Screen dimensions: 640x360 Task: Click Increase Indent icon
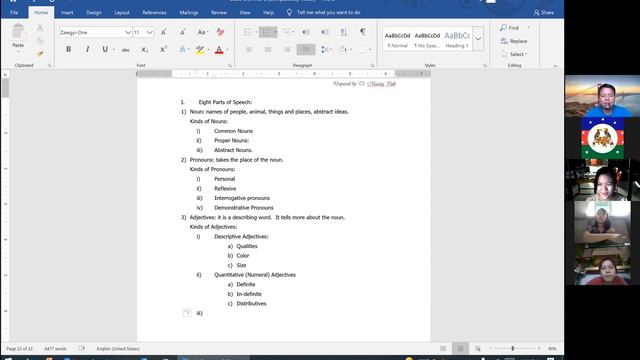[324, 32]
